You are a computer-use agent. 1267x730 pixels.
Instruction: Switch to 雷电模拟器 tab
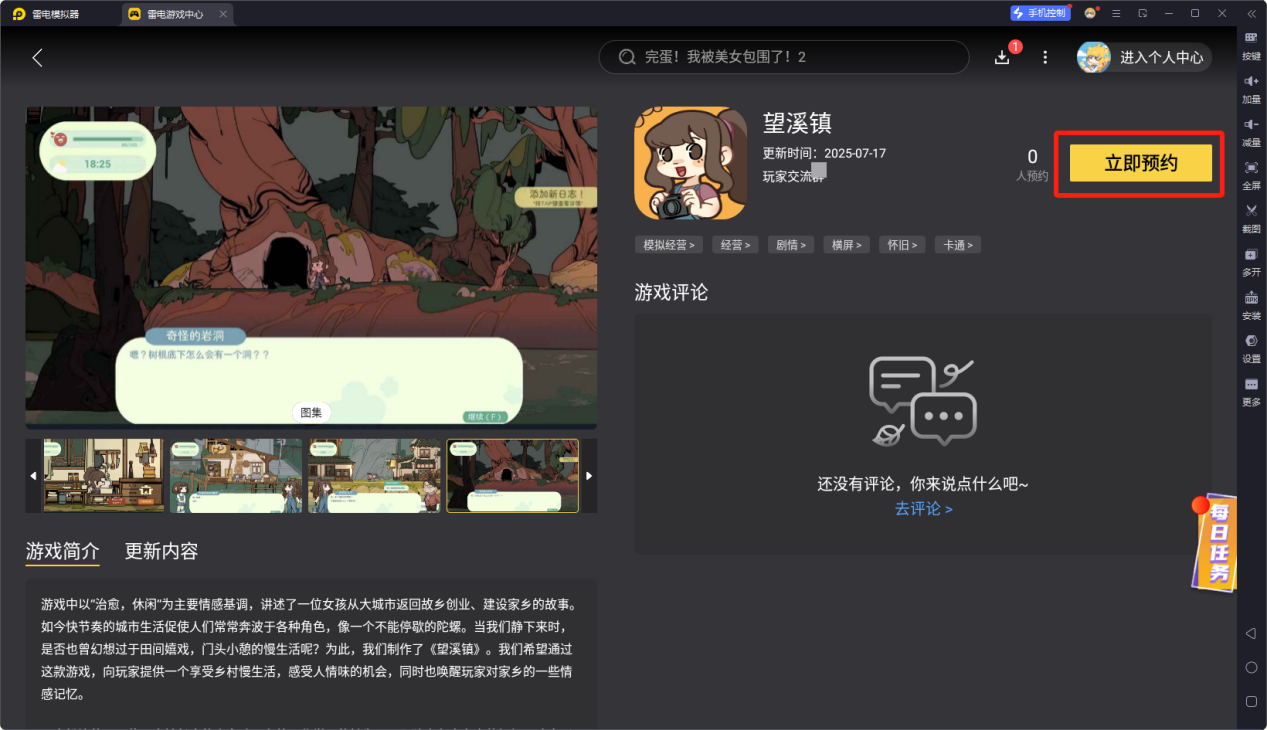click(x=48, y=14)
